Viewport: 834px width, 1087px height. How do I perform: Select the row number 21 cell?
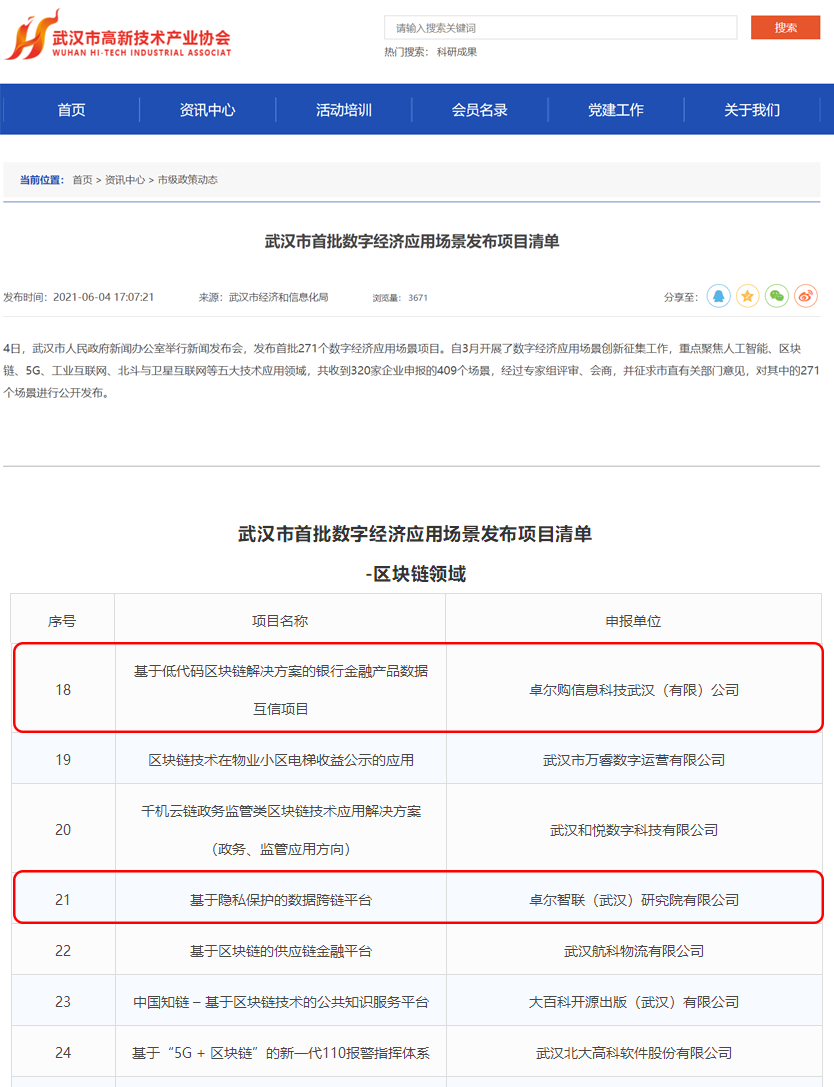pyautogui.click(x=63, y=899)
